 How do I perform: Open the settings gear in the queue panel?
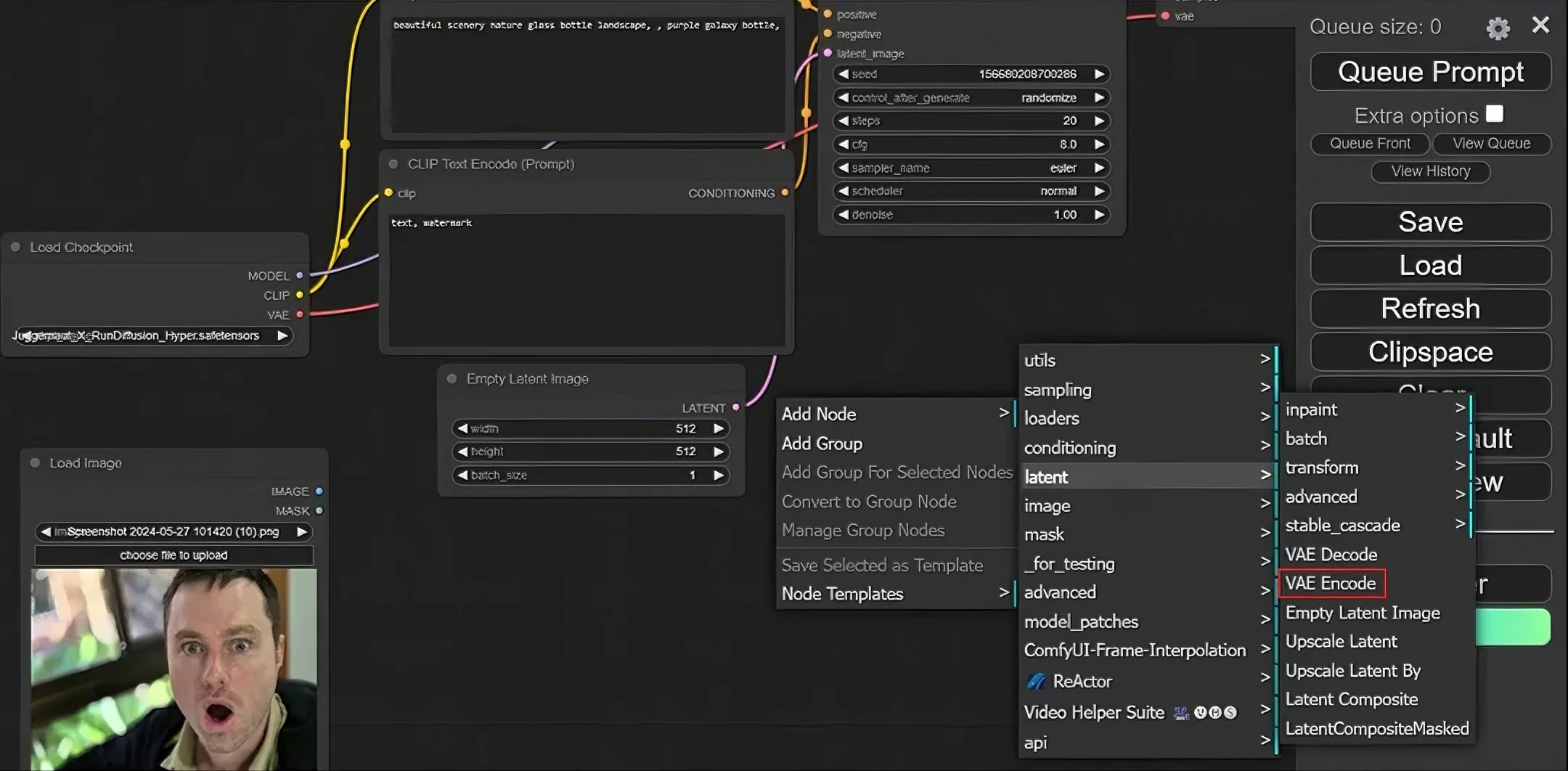click(1498, 28)
